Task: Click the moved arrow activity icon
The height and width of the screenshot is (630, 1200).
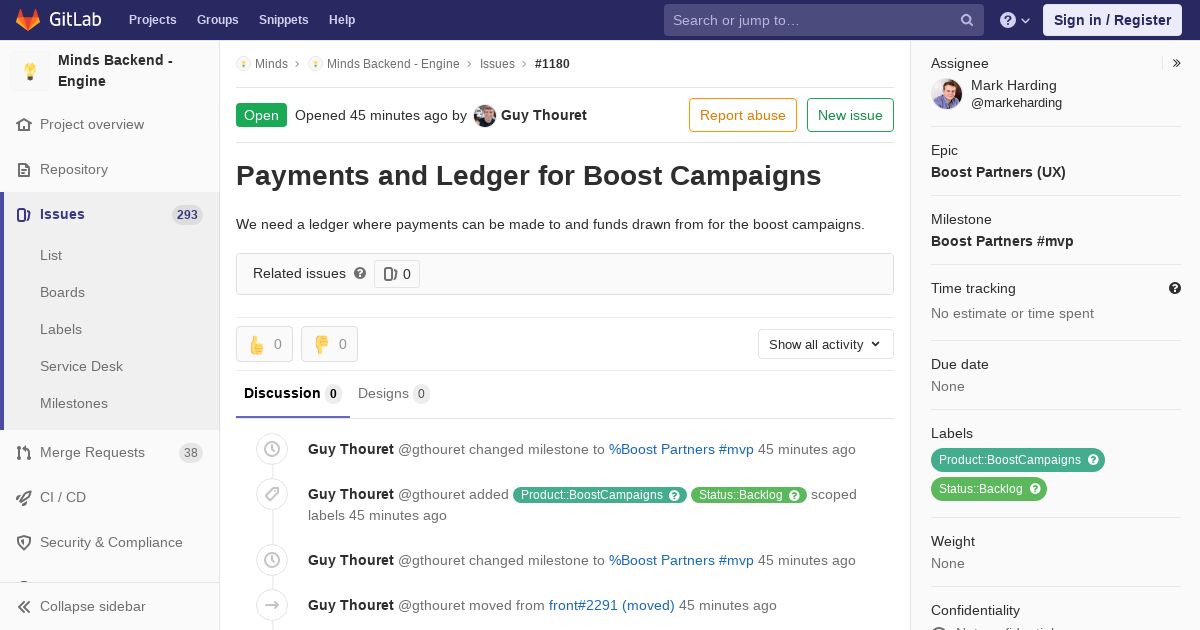Action: (272, 605)
